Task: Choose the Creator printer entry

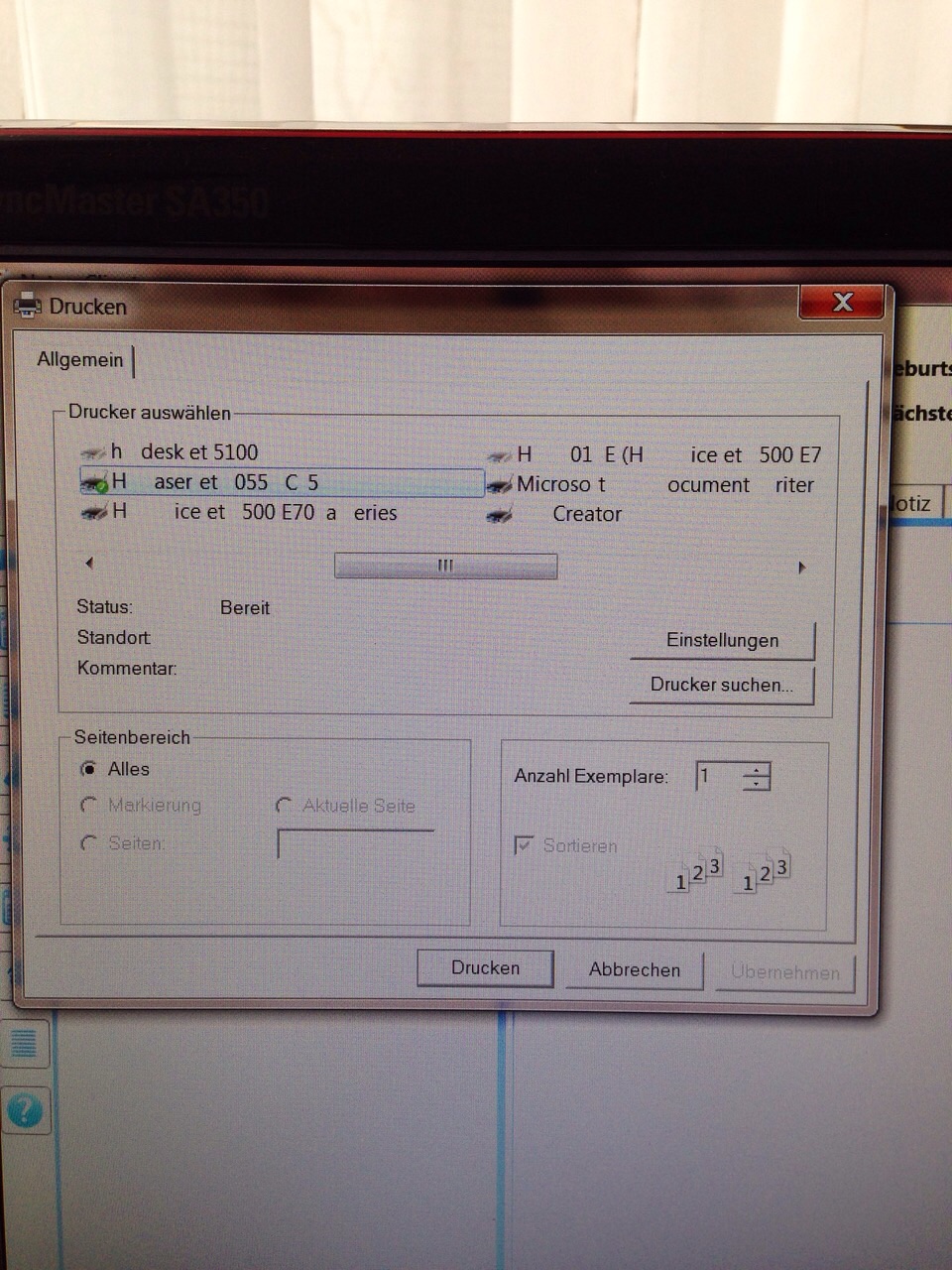Action: pos(555,515)
